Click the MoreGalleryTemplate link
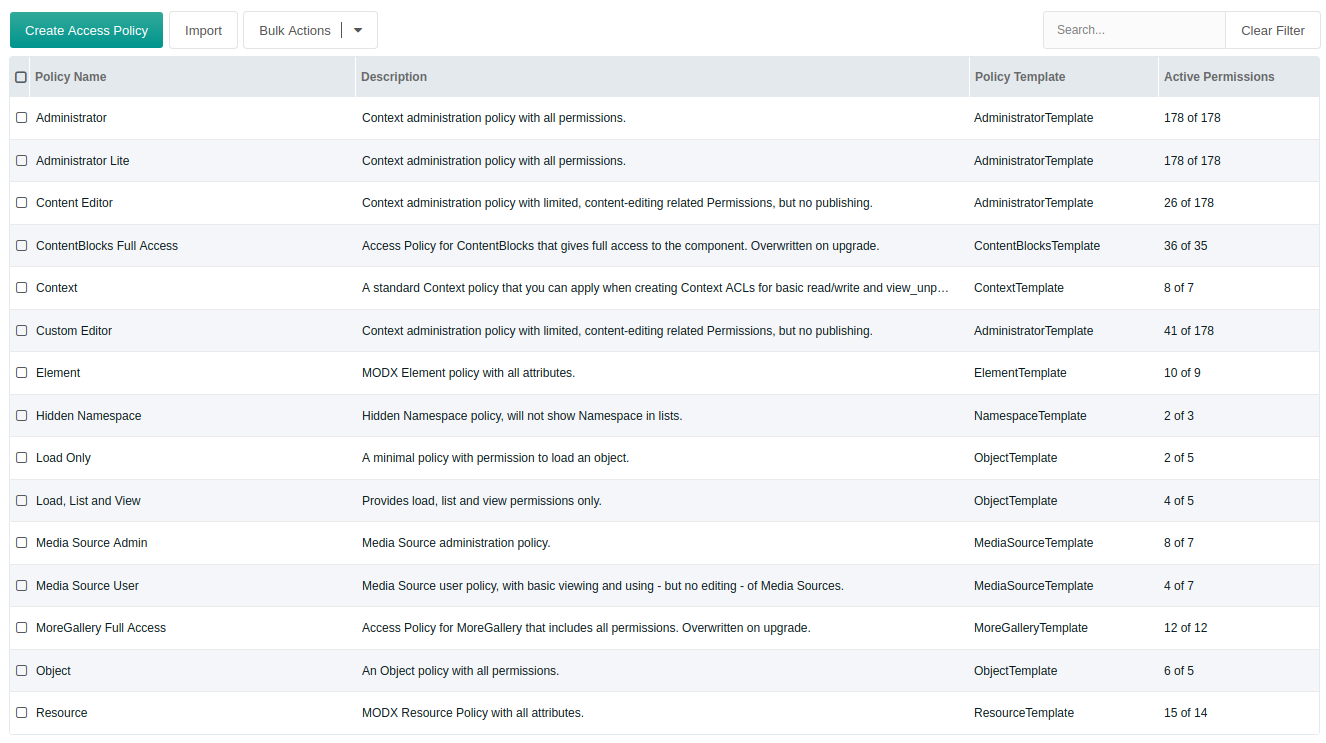The width and height of the screenshot is (1326, 743). 1030,627
